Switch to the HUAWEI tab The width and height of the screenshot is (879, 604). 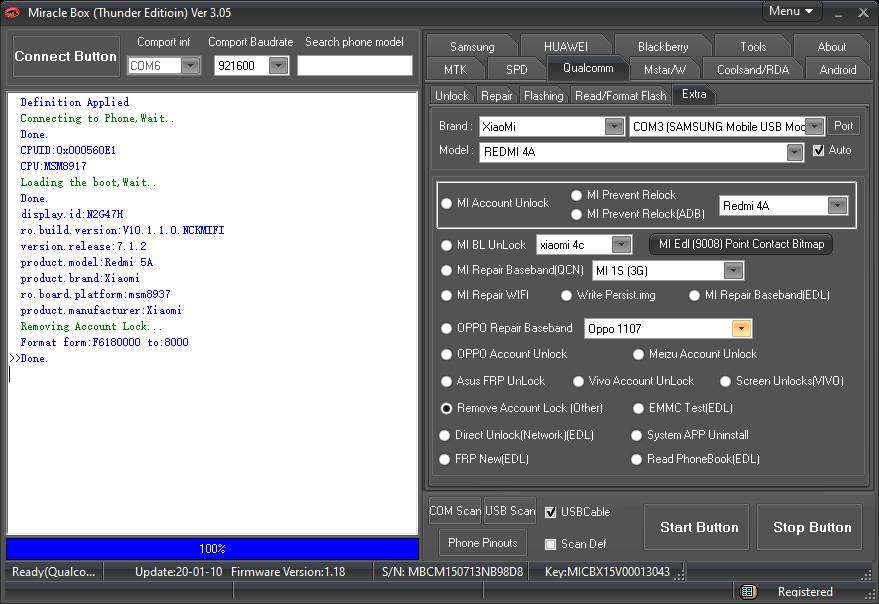pyautogui.click(x=566, y=47)
